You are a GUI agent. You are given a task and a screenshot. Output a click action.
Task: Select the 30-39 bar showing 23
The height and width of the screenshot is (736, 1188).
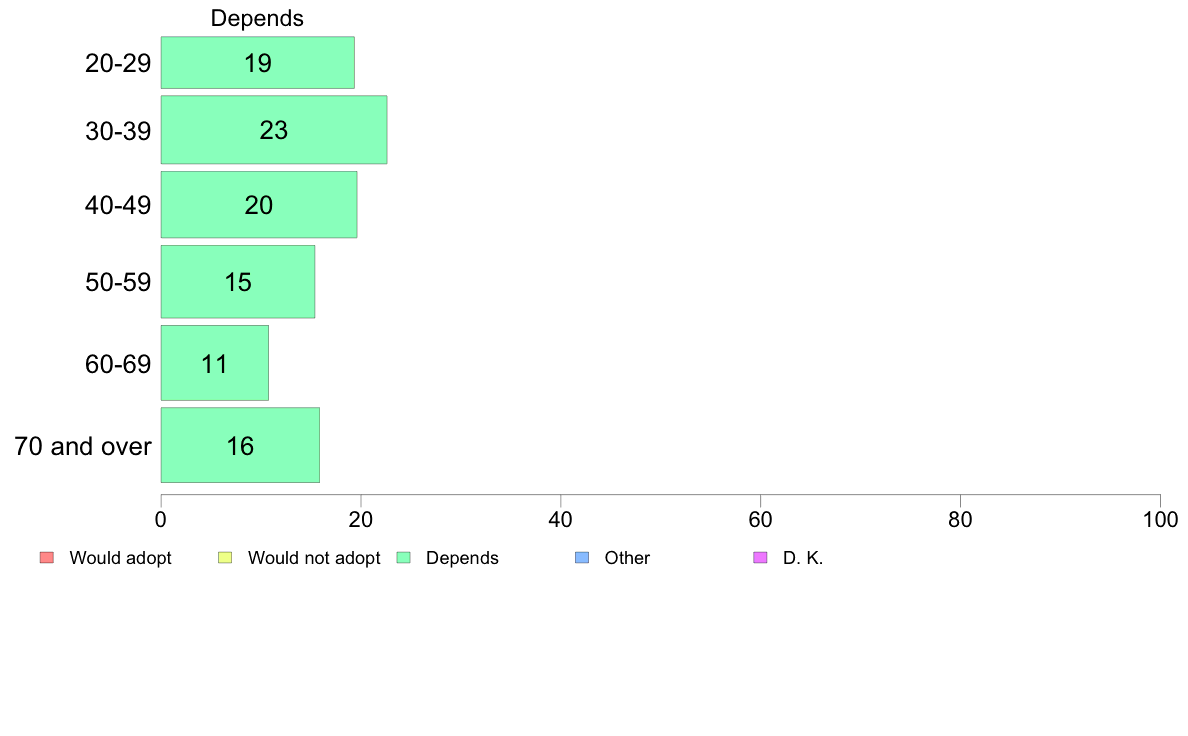coord(274,130)
